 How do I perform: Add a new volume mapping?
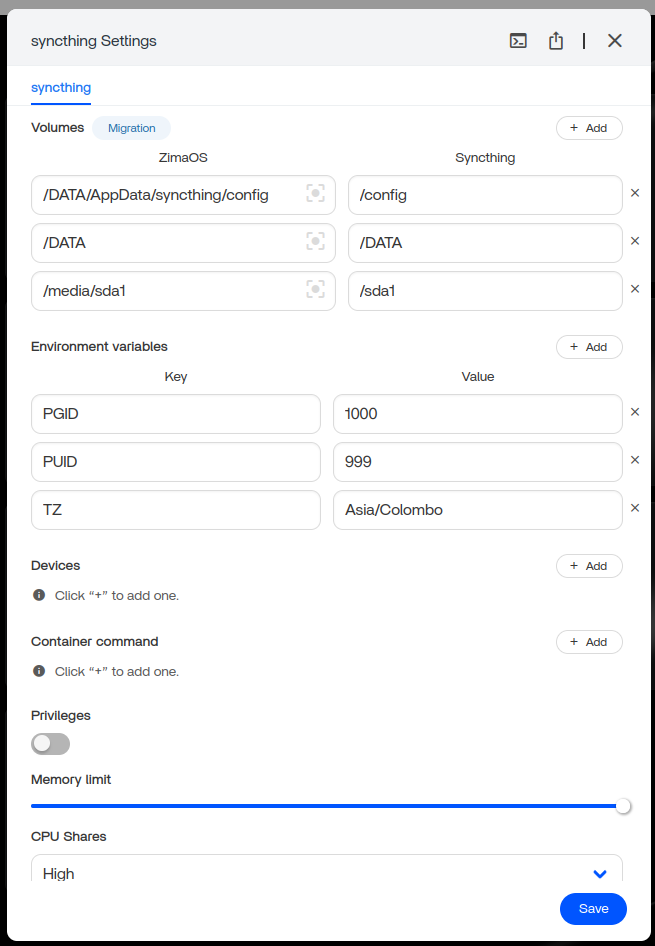(x=589, y=128)
